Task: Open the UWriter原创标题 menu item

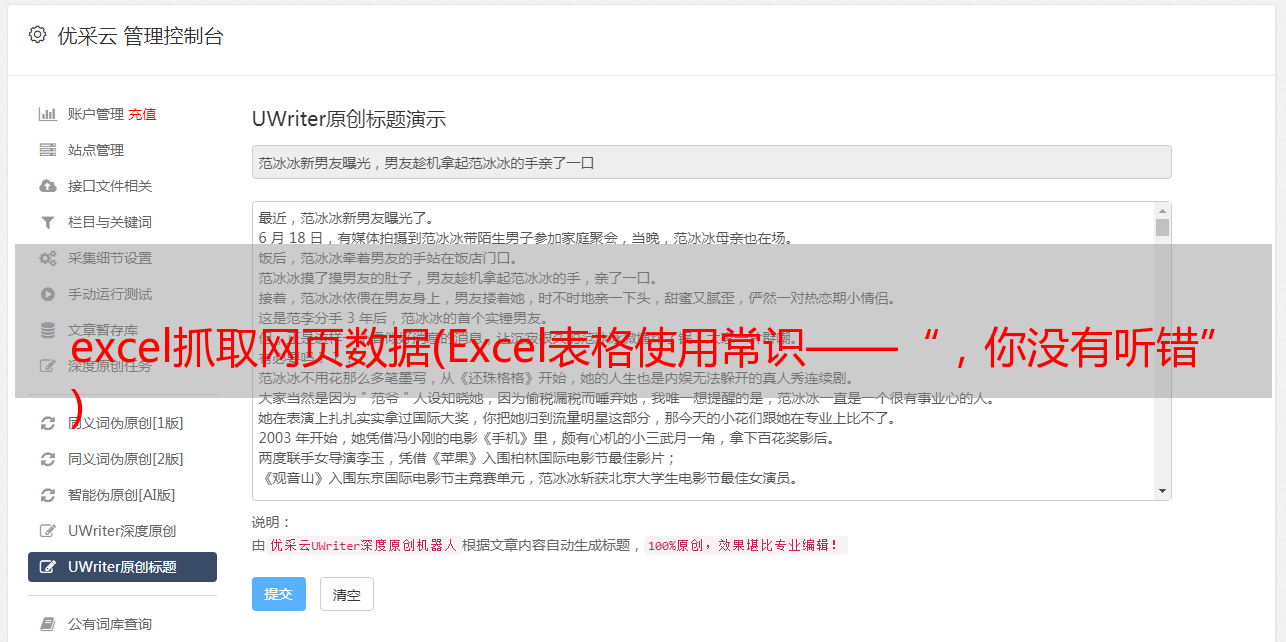Action: pos(122,567)
